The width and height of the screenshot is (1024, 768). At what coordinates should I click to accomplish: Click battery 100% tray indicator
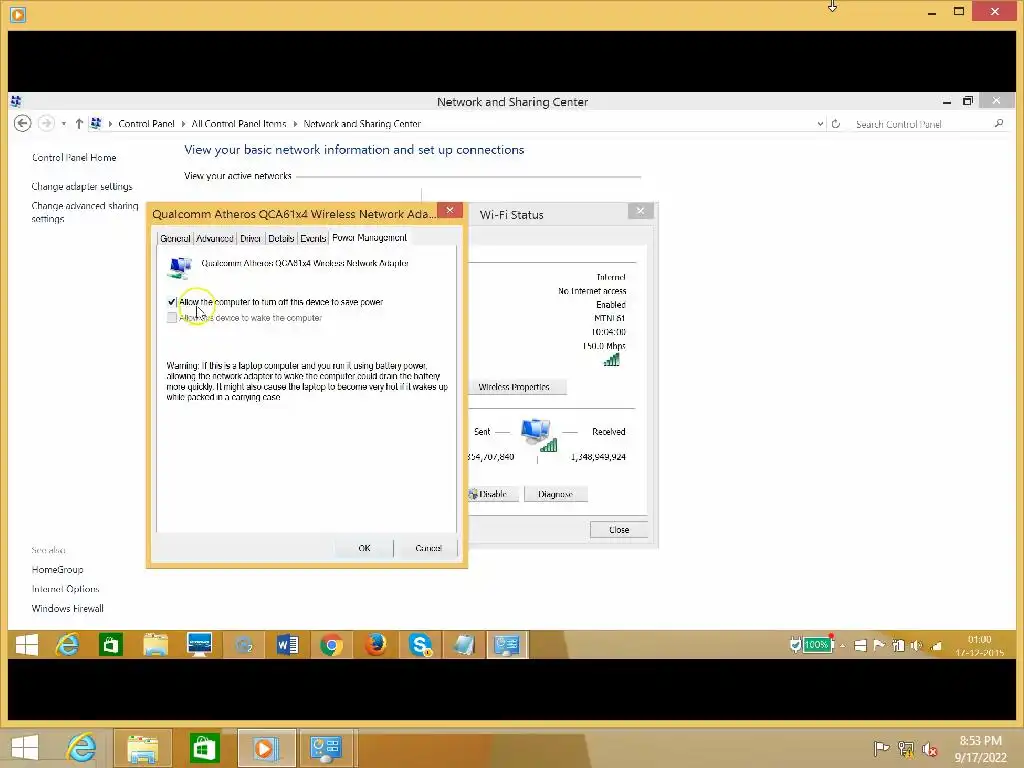817,645
